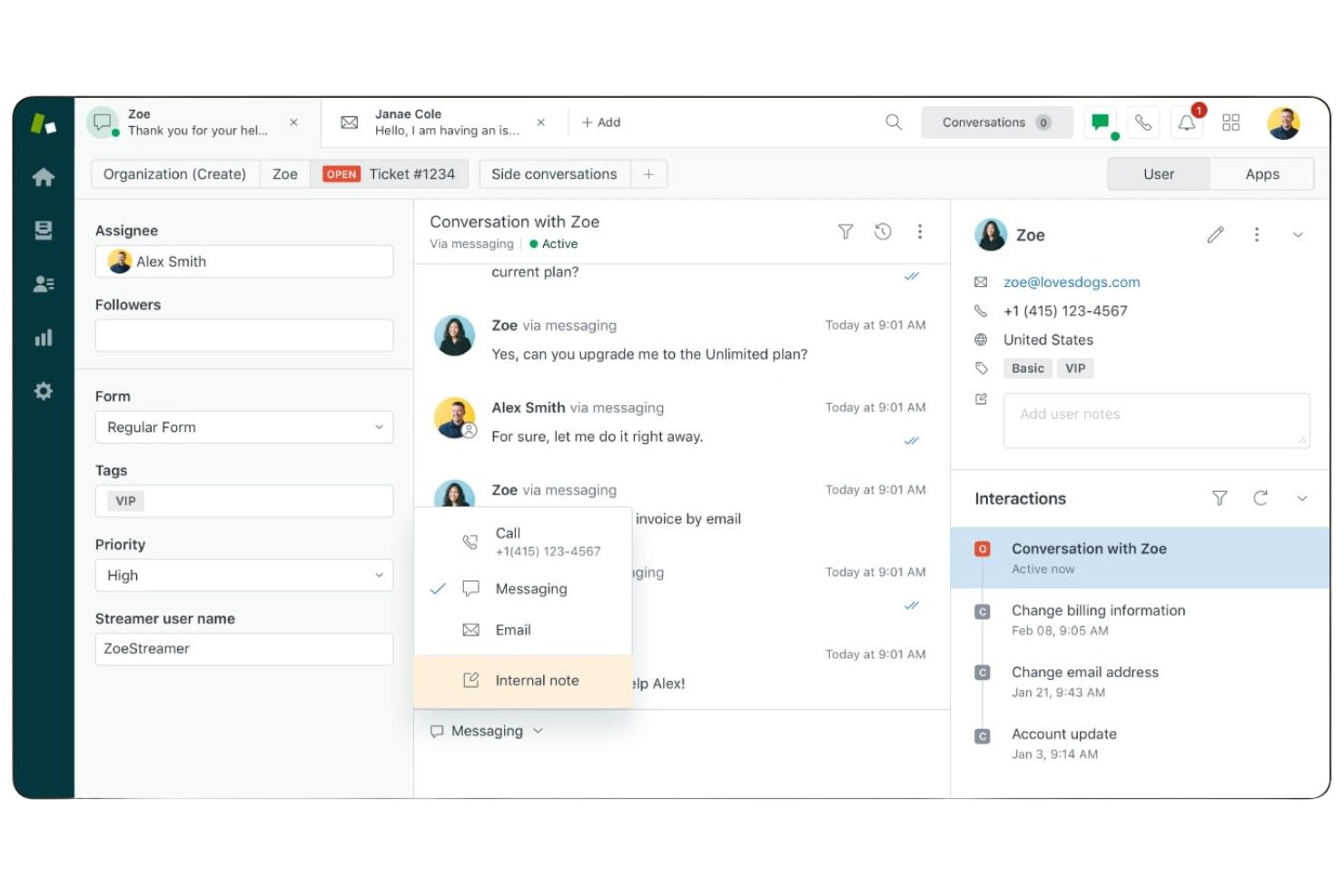Change the High priority dropdown
The image size is (1344, 896).
pos(243,575)
